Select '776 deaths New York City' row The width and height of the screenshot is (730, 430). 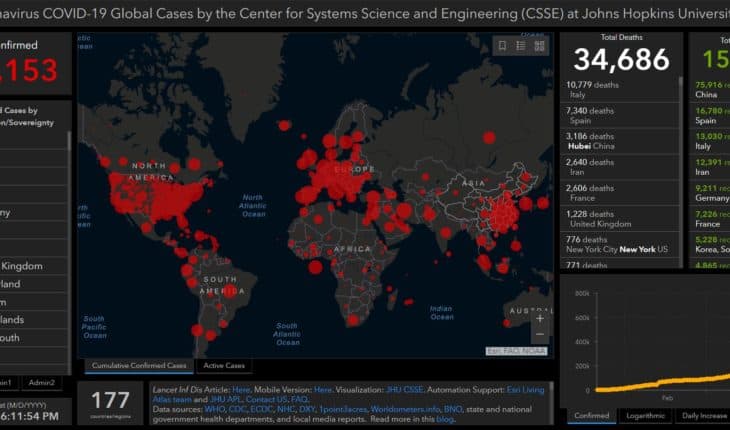coord(619,244)
